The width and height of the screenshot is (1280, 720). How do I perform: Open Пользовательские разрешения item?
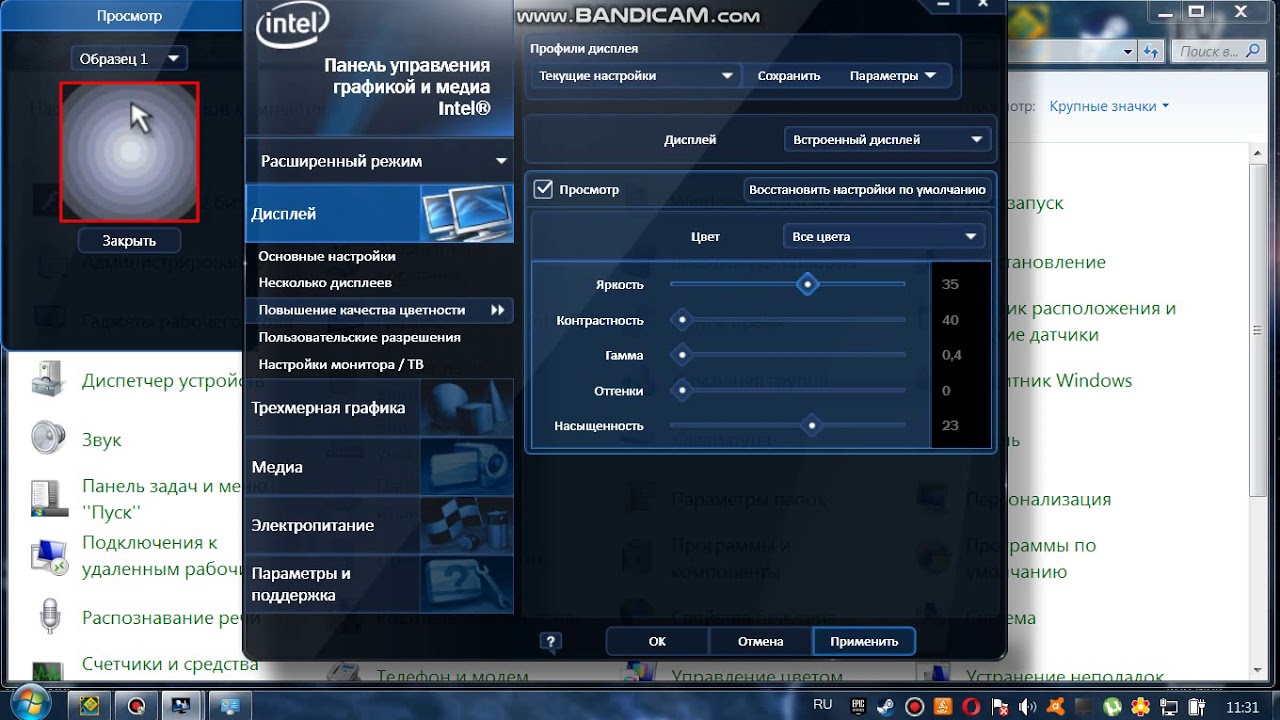coord(359,337)
